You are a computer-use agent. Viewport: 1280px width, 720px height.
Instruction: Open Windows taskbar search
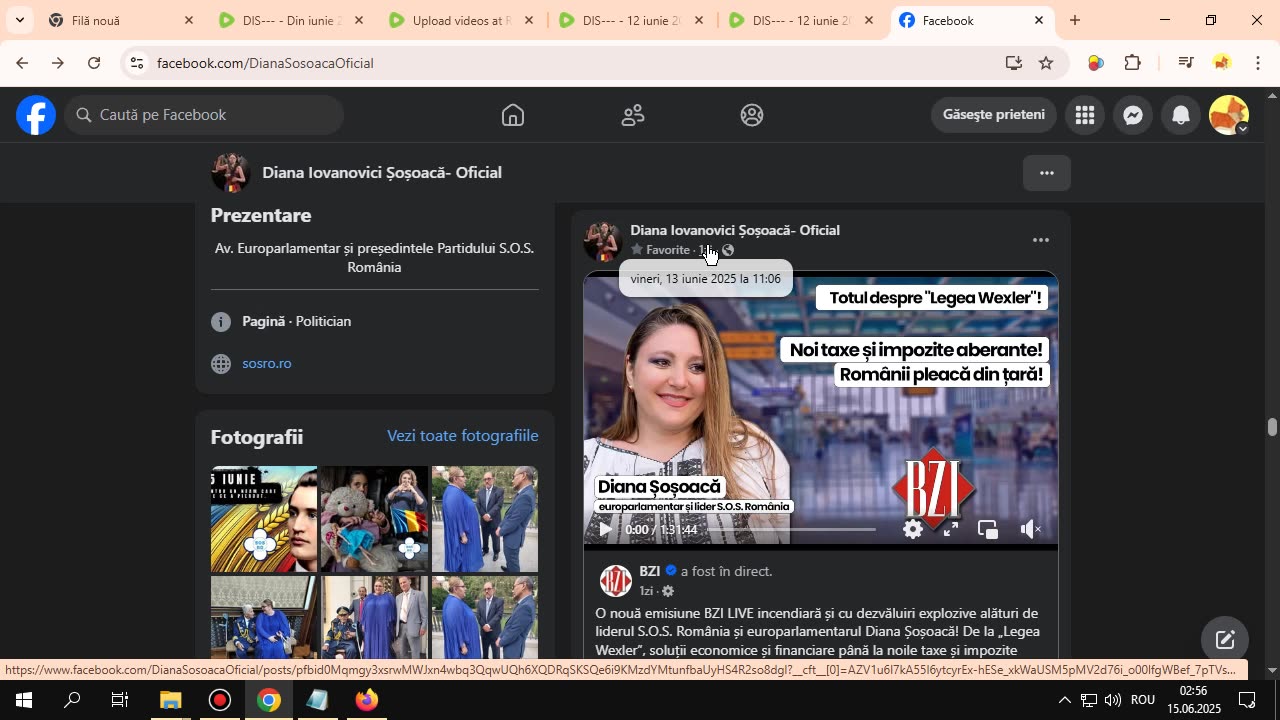coord(72,700)
